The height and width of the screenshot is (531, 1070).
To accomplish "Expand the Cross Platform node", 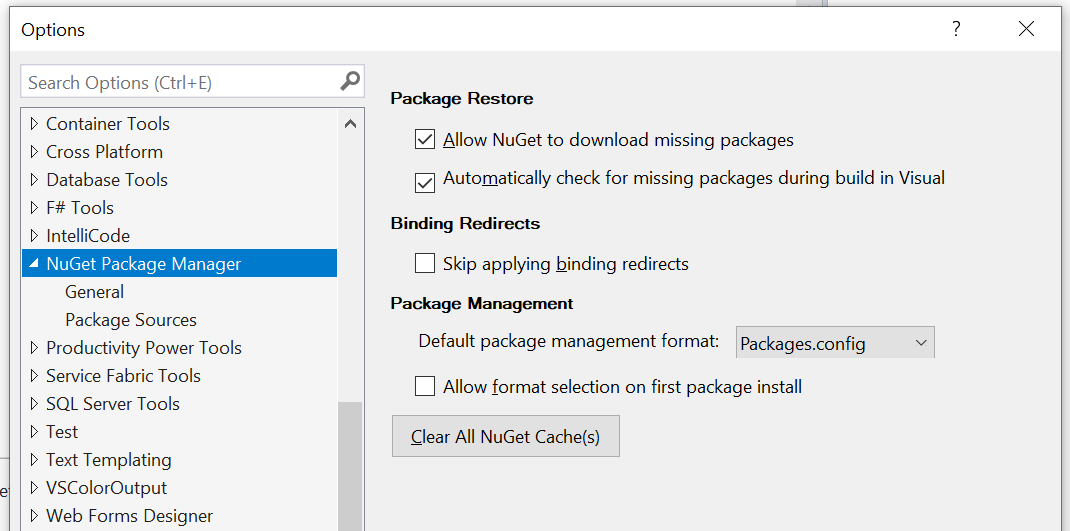I will pos(35,152).
